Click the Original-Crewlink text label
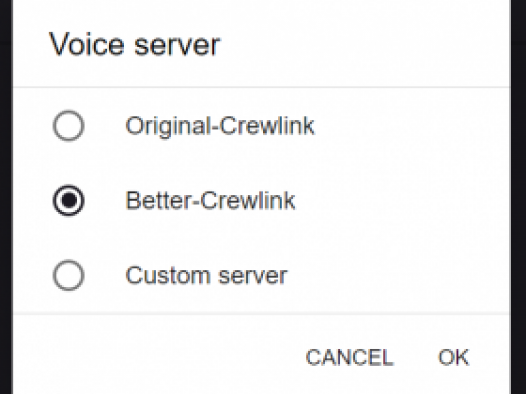The image size is (526, 394). pos(220,126)
